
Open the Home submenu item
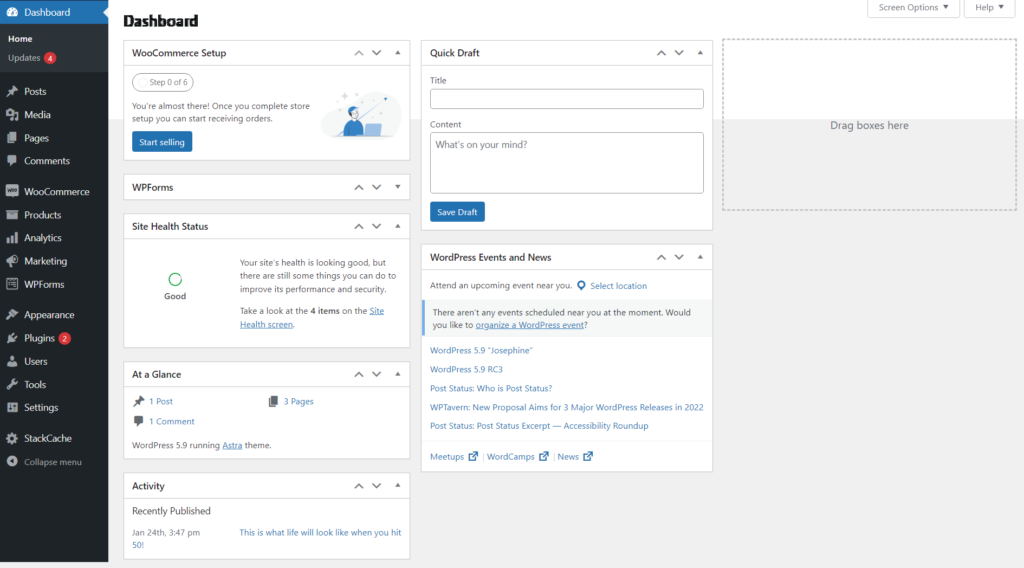20,39
